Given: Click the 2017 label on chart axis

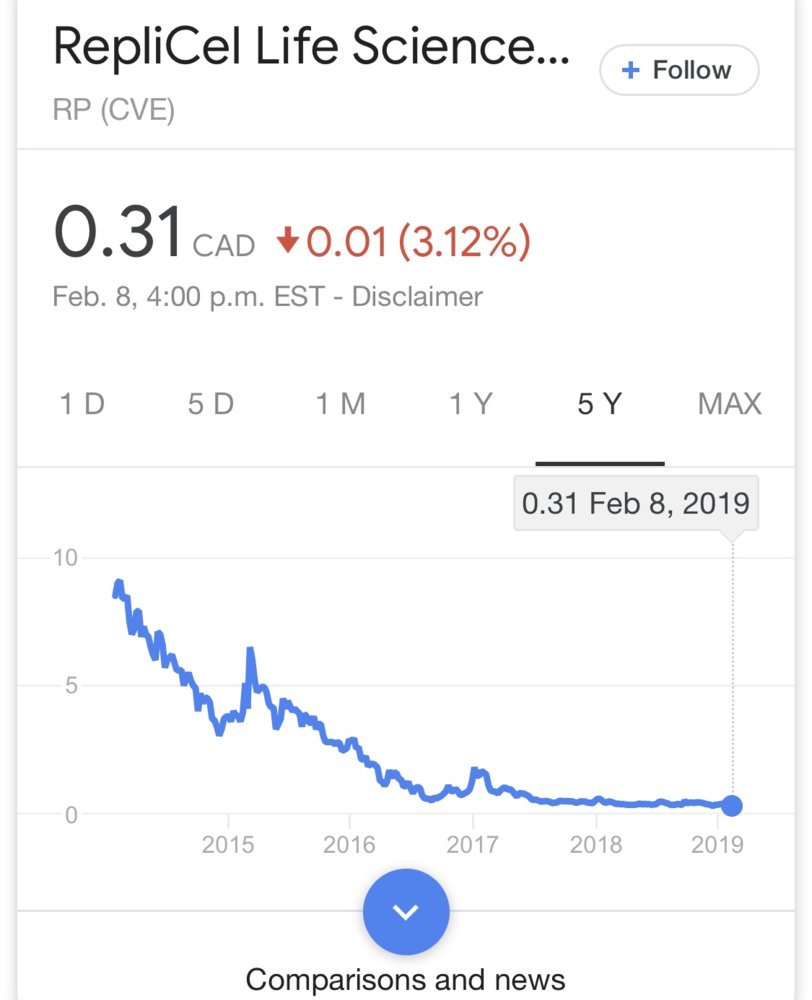Looking at the screenshot, I should coord(472,844).
